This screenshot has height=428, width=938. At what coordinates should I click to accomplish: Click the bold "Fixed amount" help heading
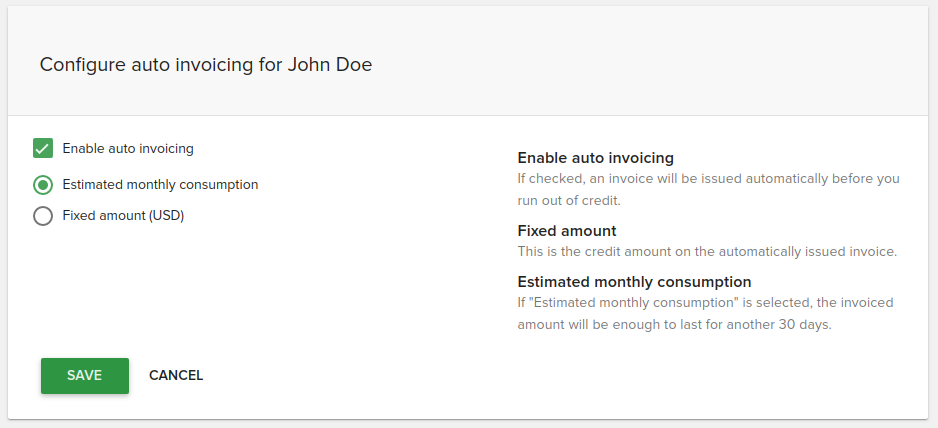point(567,231)
